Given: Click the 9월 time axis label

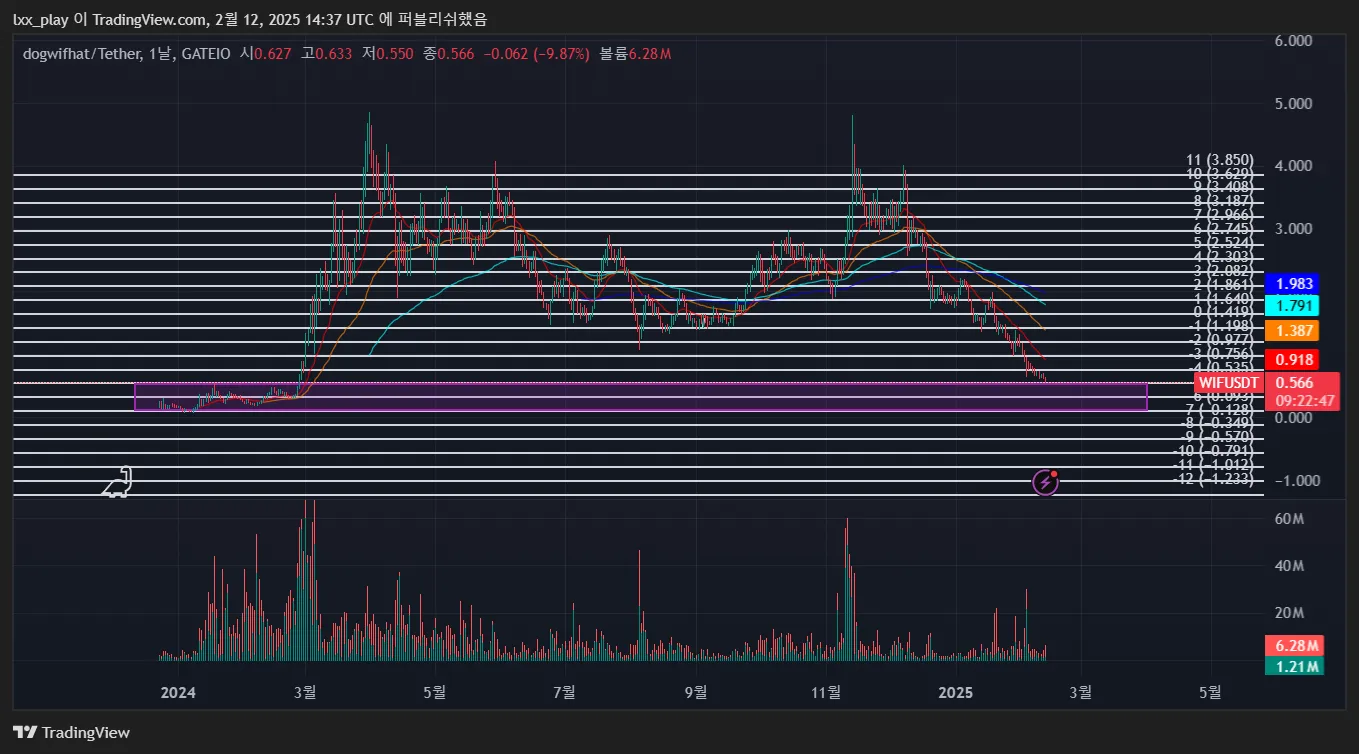Looking at the screenshot, I should (696, 692).
